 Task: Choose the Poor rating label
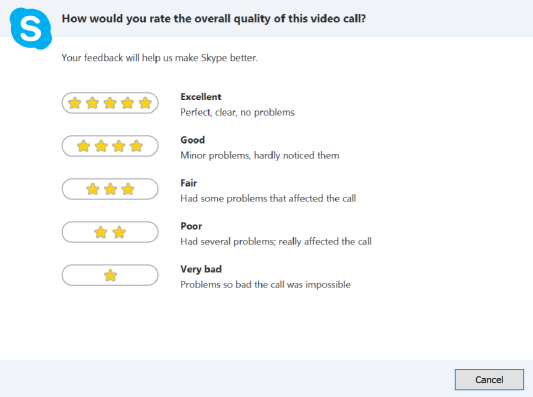(191, 226)
